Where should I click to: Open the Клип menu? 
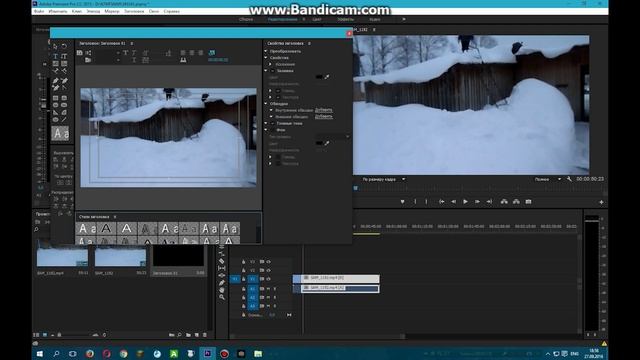pos(77,11)
